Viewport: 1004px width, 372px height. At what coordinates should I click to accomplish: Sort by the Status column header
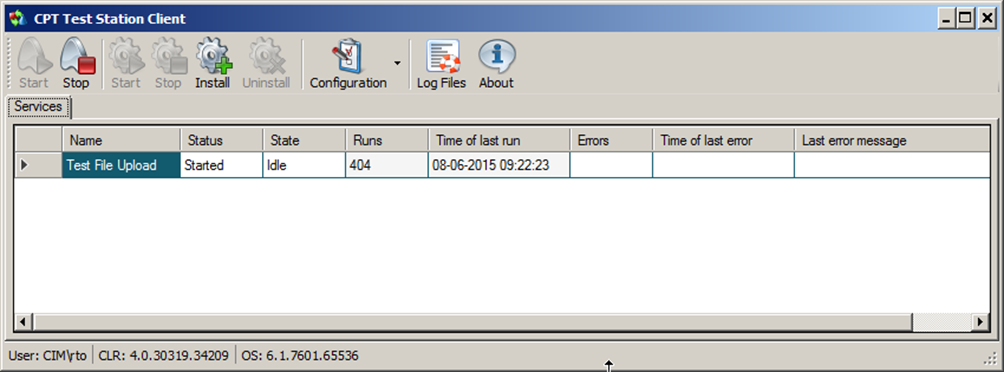pos(222,140)
